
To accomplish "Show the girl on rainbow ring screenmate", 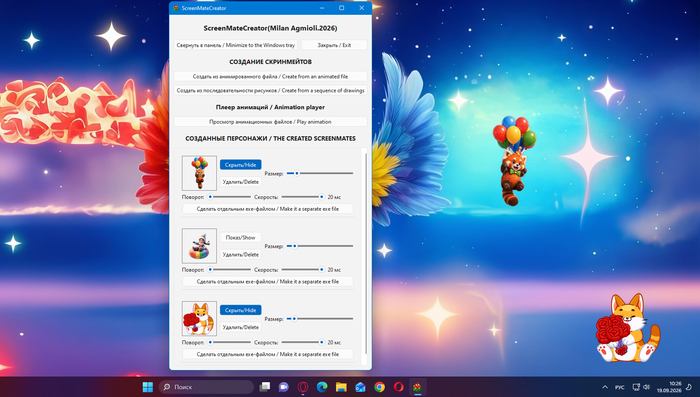I will tap(241, 238).
